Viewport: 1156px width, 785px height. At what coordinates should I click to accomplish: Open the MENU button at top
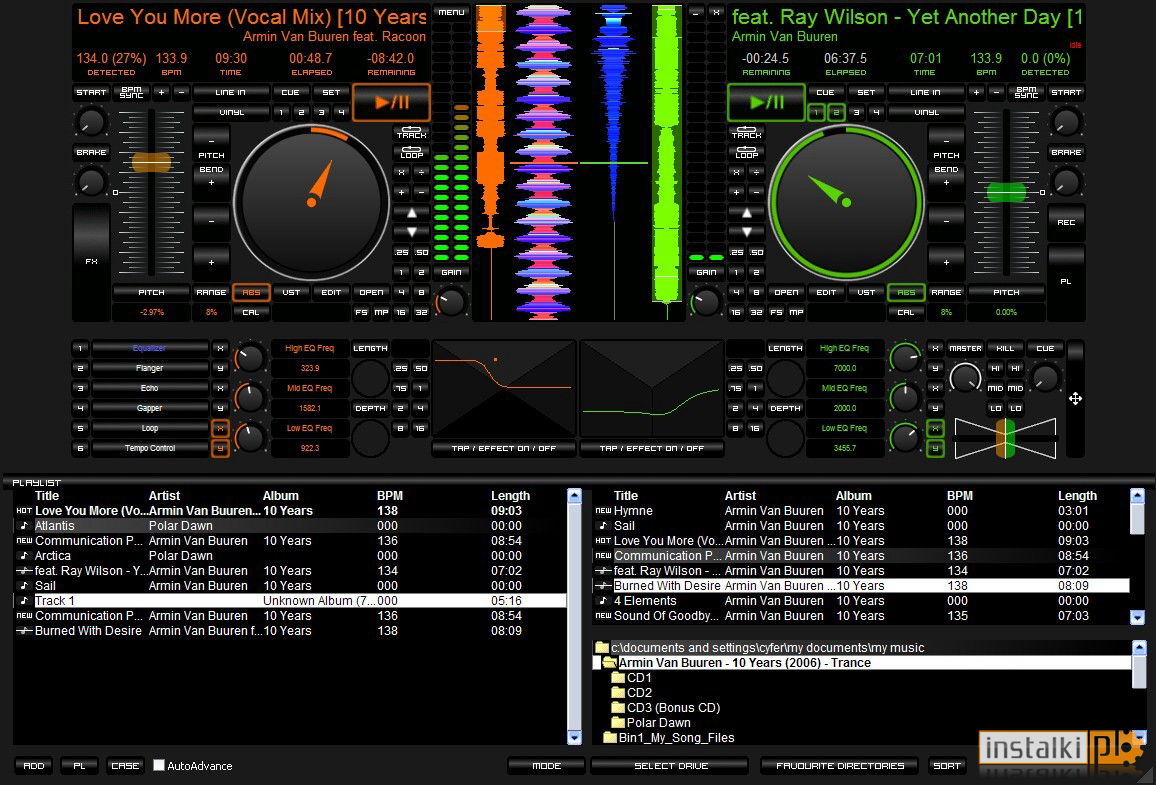click(x=451, y=13)
